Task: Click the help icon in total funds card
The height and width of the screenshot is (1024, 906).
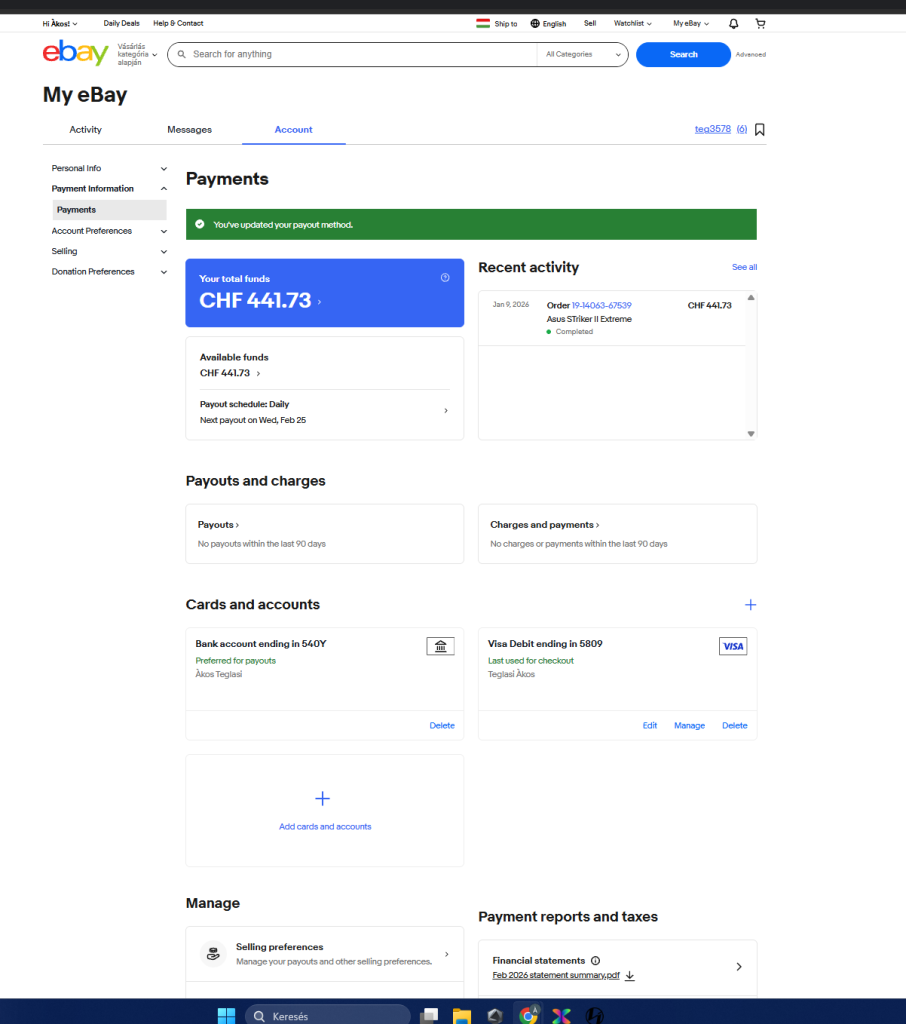Action: tap(445, 278)
